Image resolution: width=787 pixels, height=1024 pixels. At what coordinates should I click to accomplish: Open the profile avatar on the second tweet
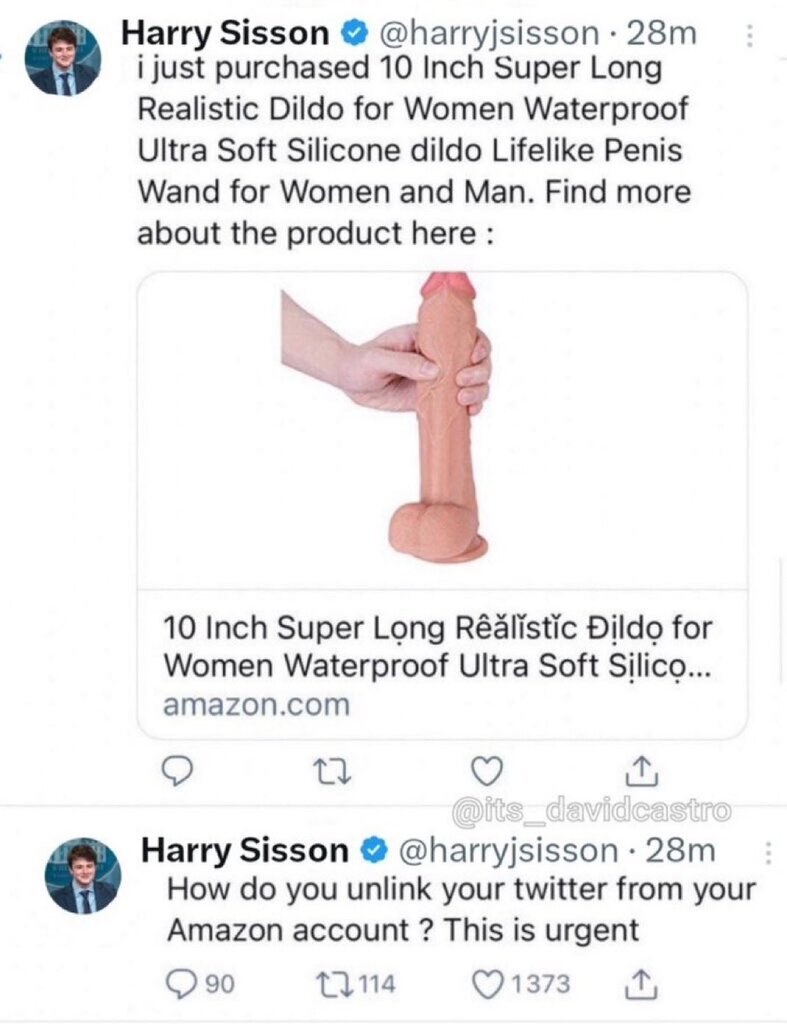pyautogui.click(x=83, y=876)
